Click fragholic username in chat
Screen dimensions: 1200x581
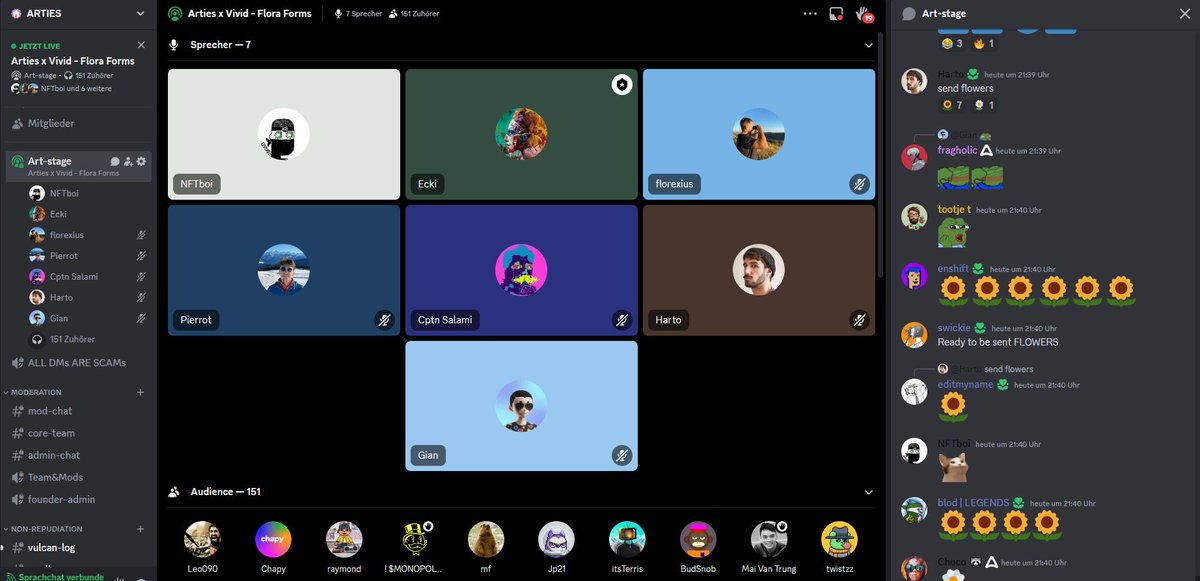pos(957,150)
